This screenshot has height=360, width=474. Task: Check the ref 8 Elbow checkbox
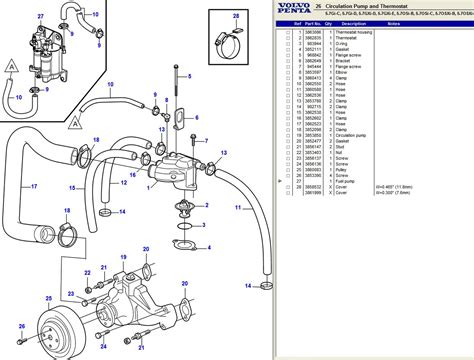click(x=288, y=73)
